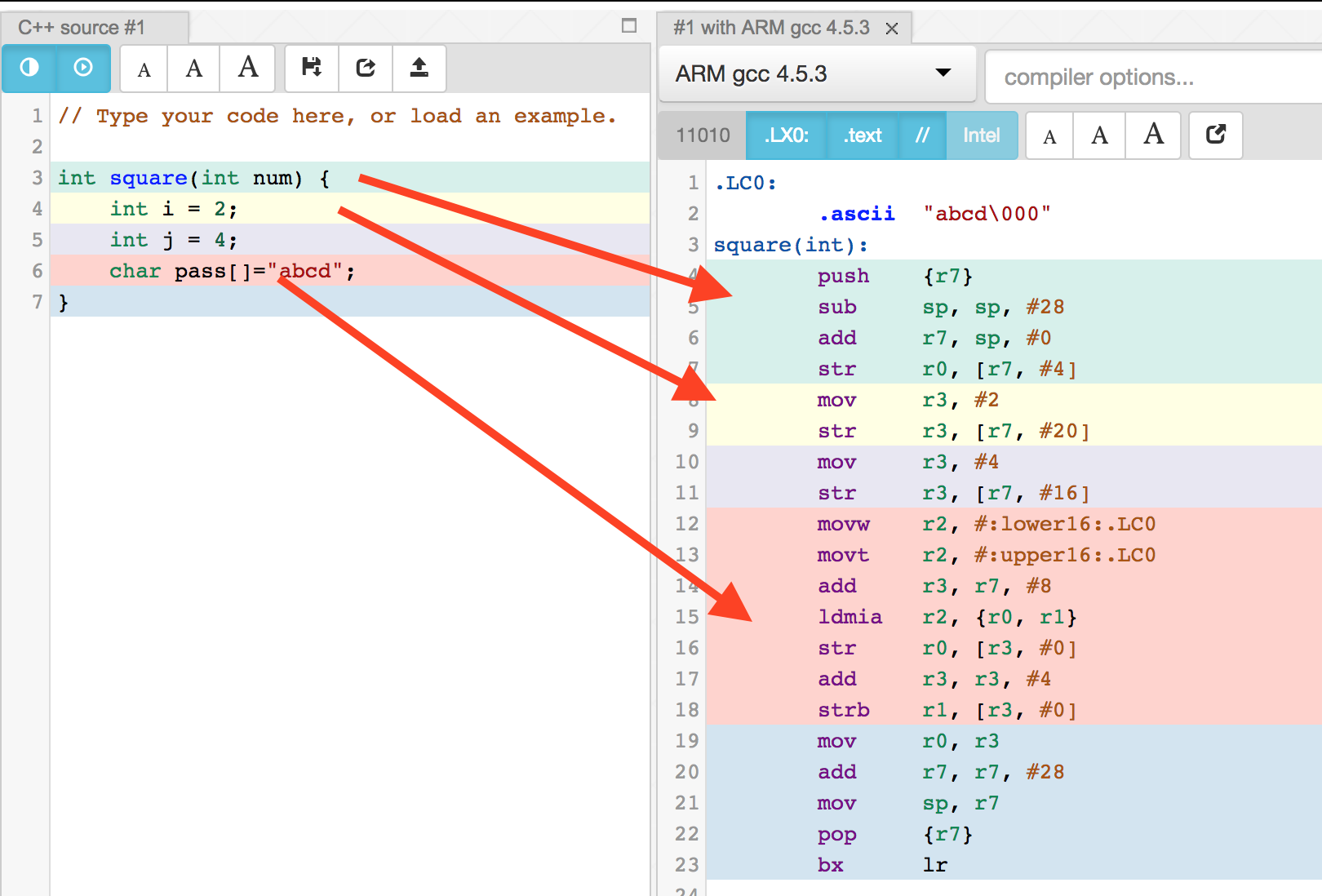Click share arrow icon in source toolbar

(x=366, y=68)
